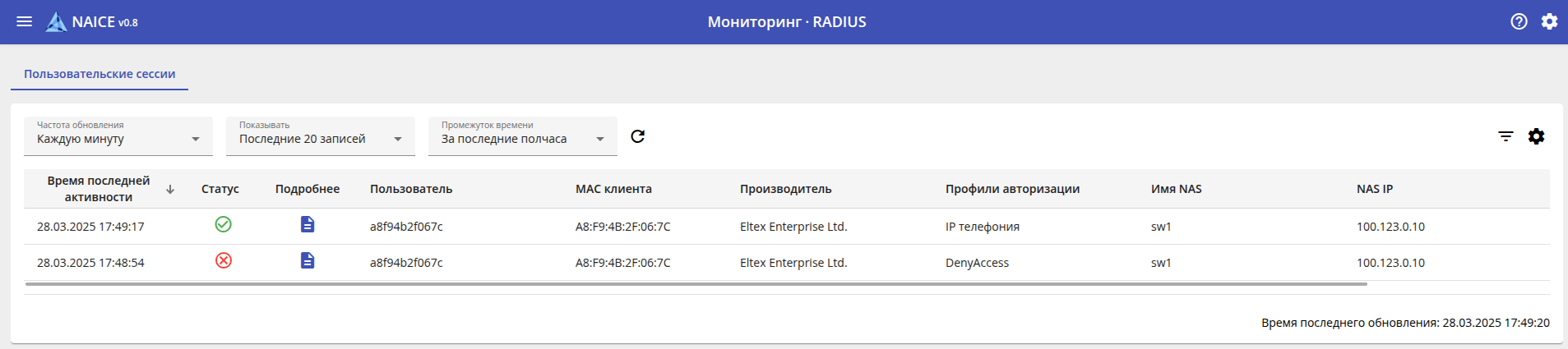The height and width of the screenshot is (349, 1568).
Task: Refresh the sessions table
Action: (x=637, y=136)
